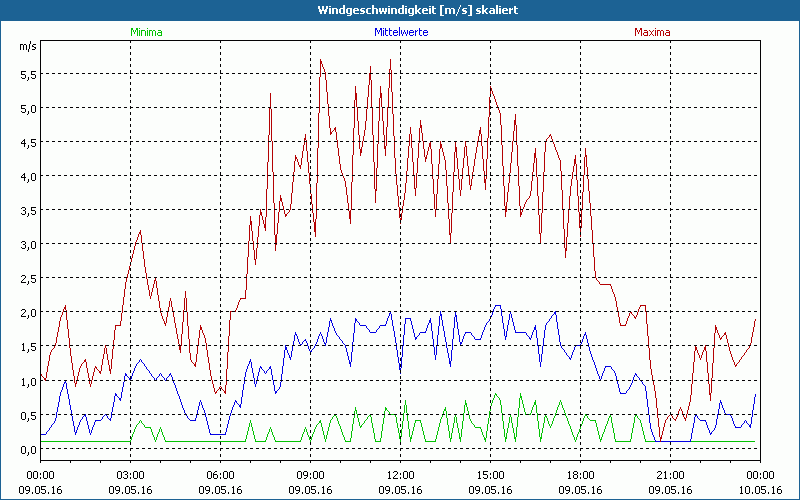Select the 21:00 time axis label
Screen dimensions: 800x500
click(670, 475)
